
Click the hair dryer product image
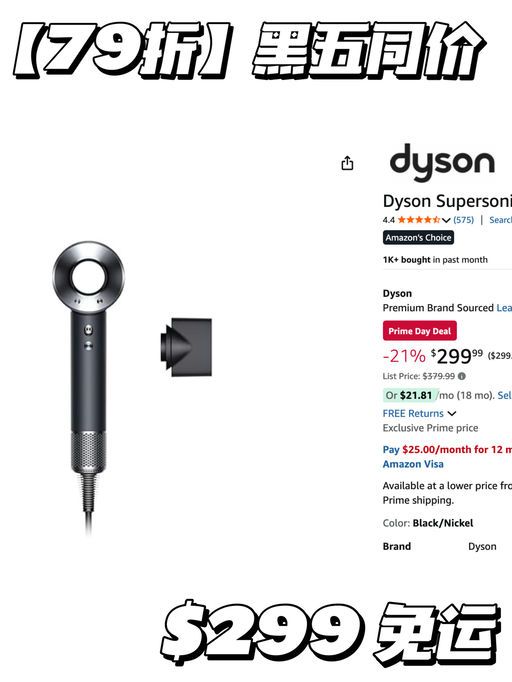[89, 387]
